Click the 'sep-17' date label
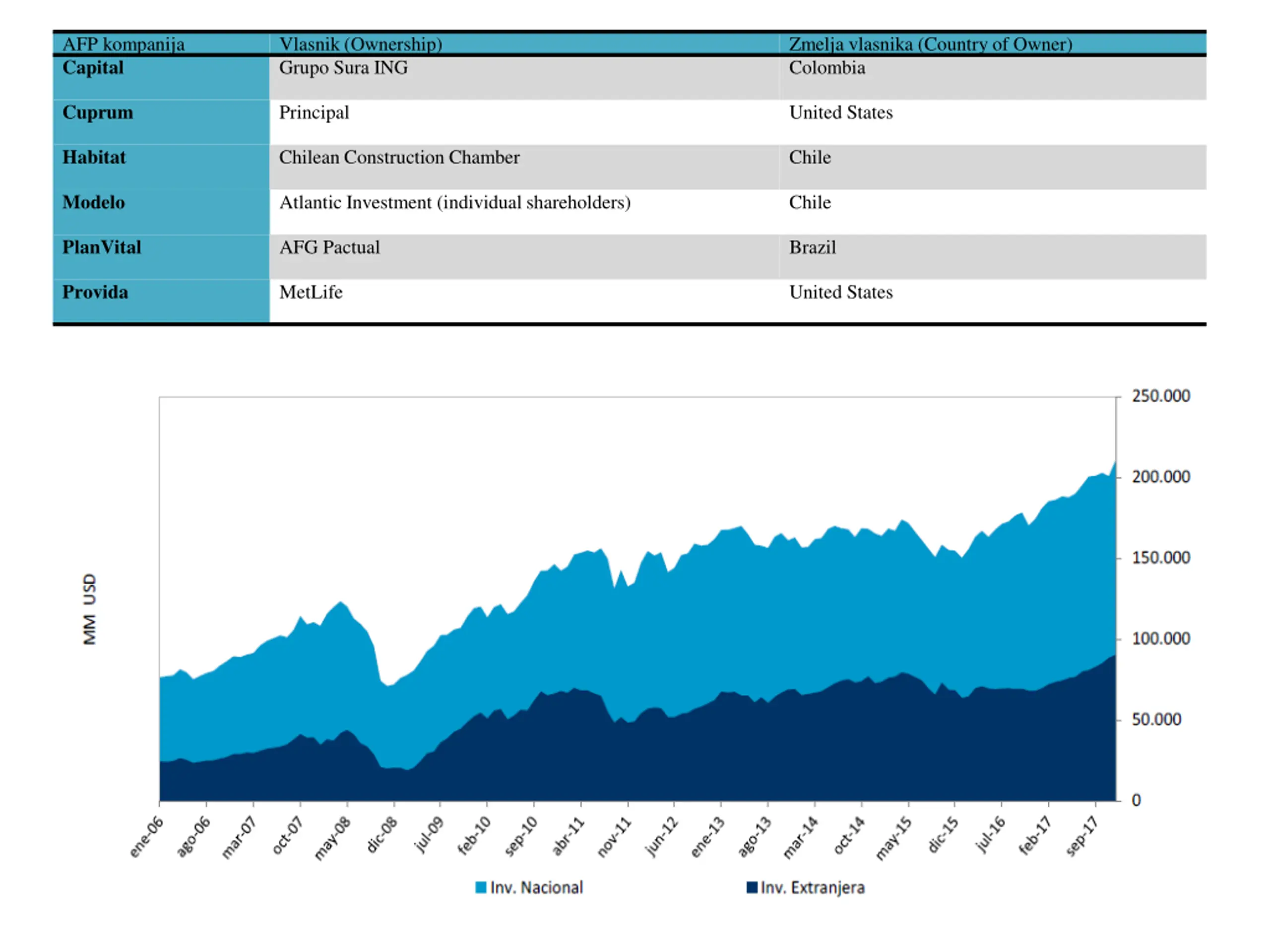This screenshot has width=1270, height=952. [x=1082, y=836]
